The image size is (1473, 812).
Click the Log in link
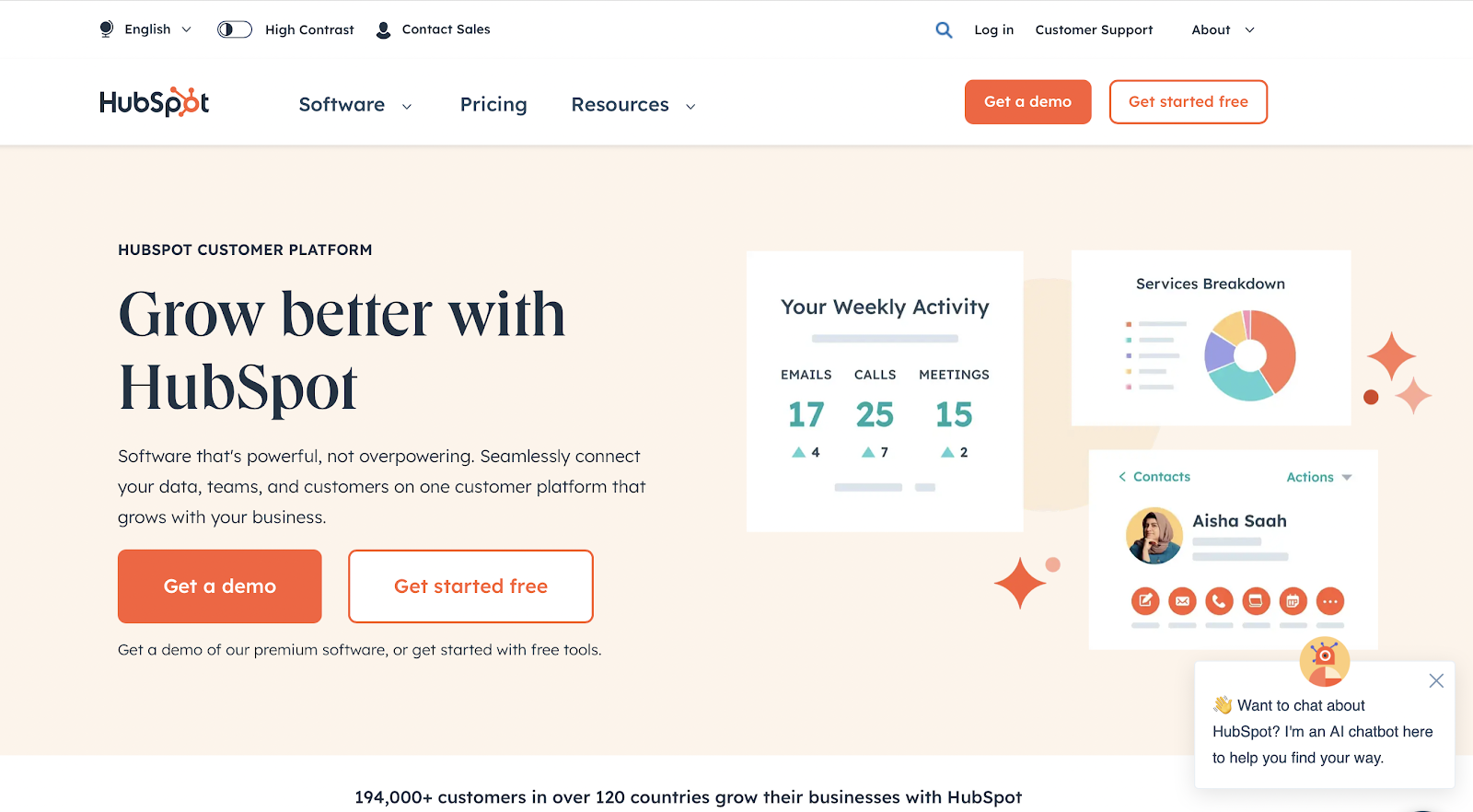click(993, 30)
